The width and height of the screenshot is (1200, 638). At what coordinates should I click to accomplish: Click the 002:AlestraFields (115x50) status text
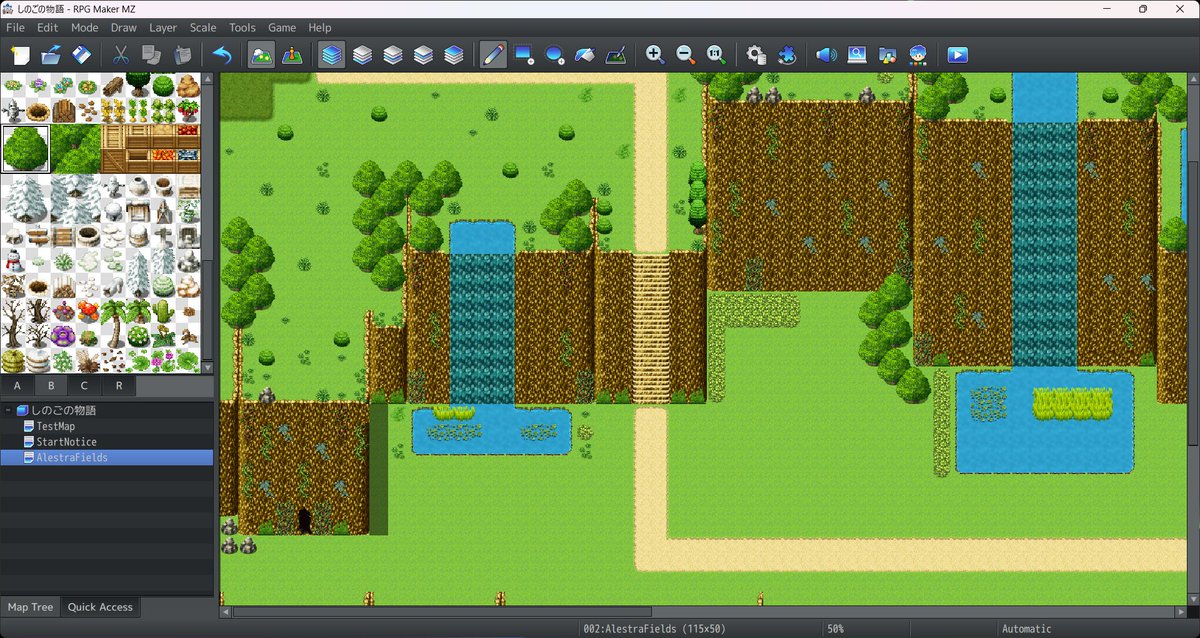tap(654, 629)
